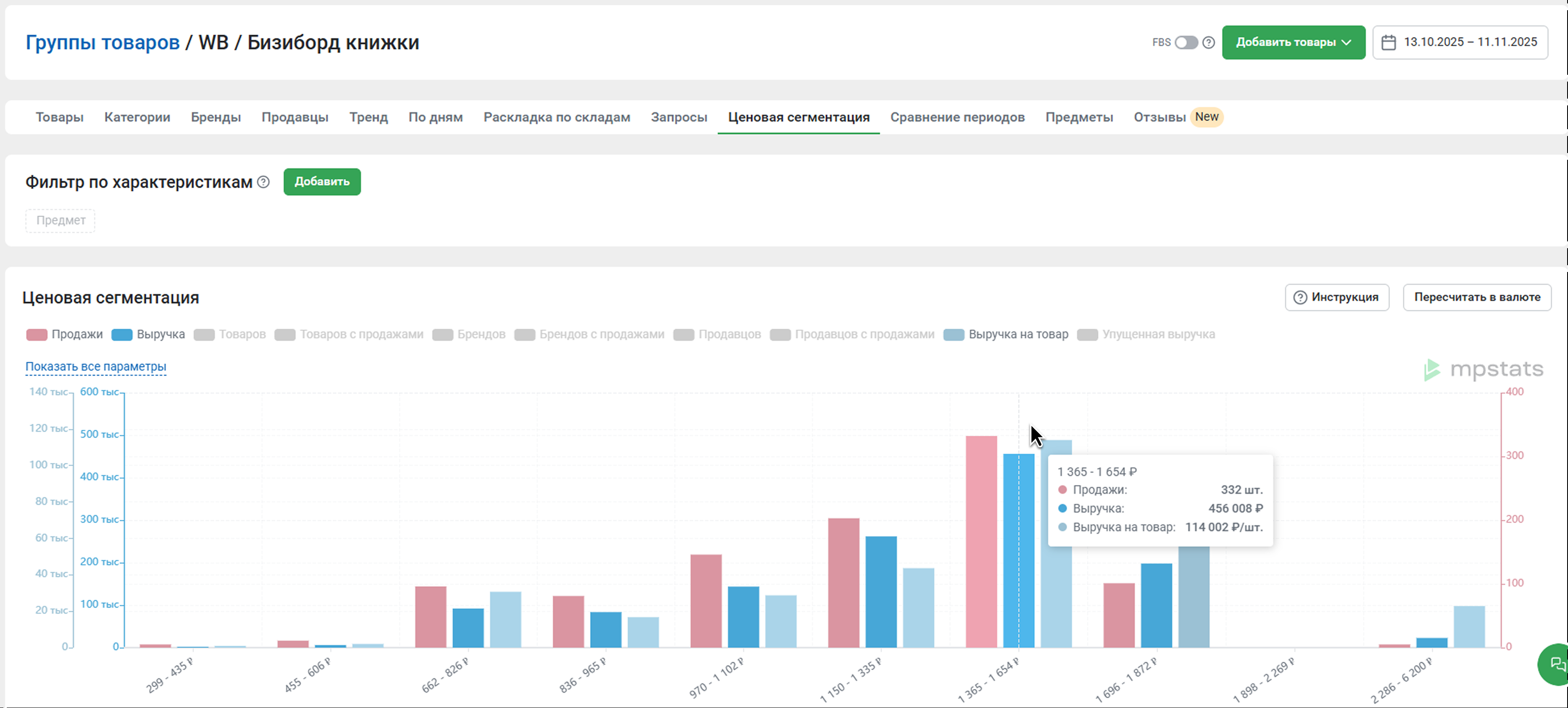1568x708 pixels.
Task: Toggle the FBS switch
Action: point(1186,42)
